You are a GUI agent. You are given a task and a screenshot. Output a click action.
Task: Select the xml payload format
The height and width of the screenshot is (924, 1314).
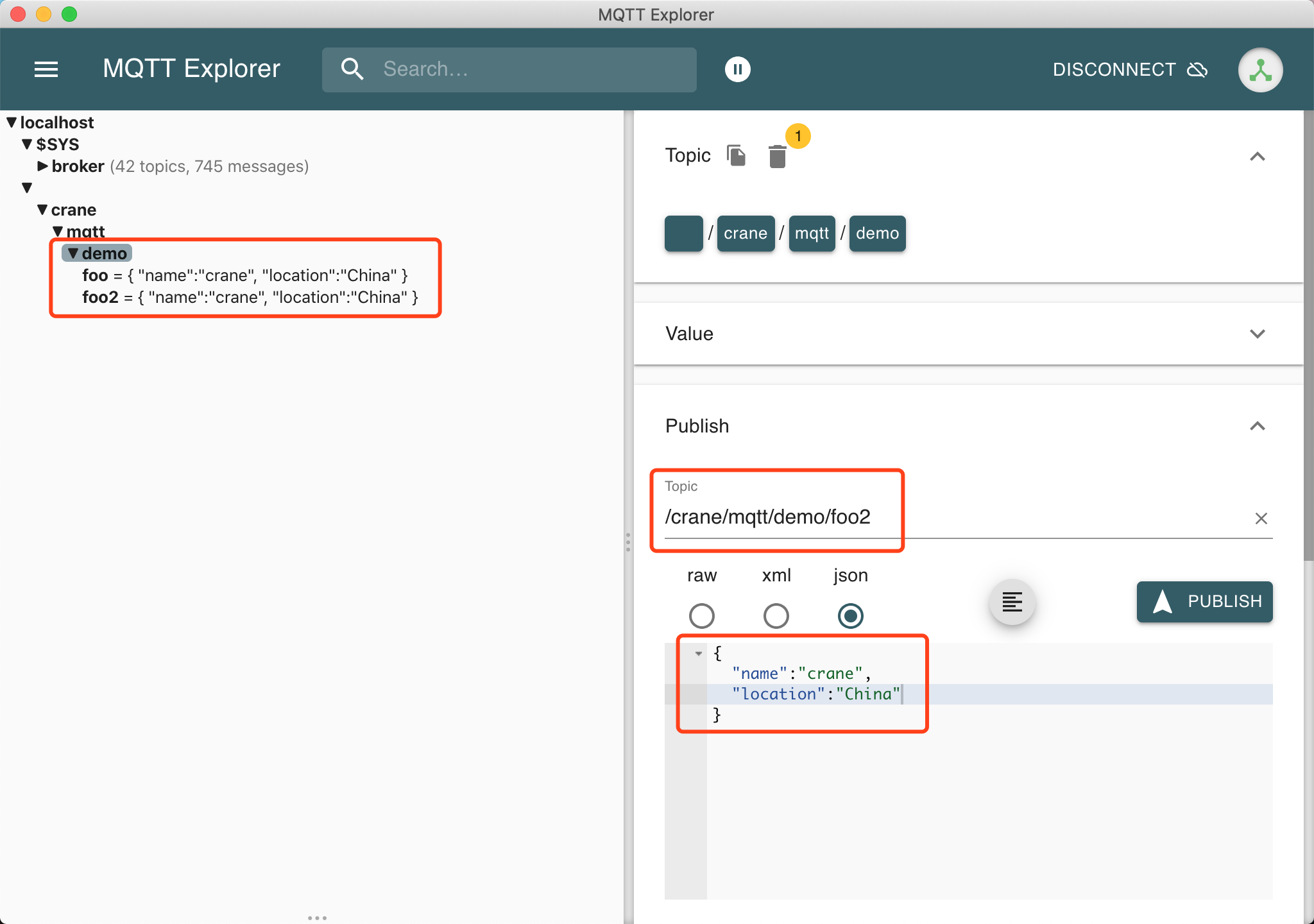(x=776, y=616)
